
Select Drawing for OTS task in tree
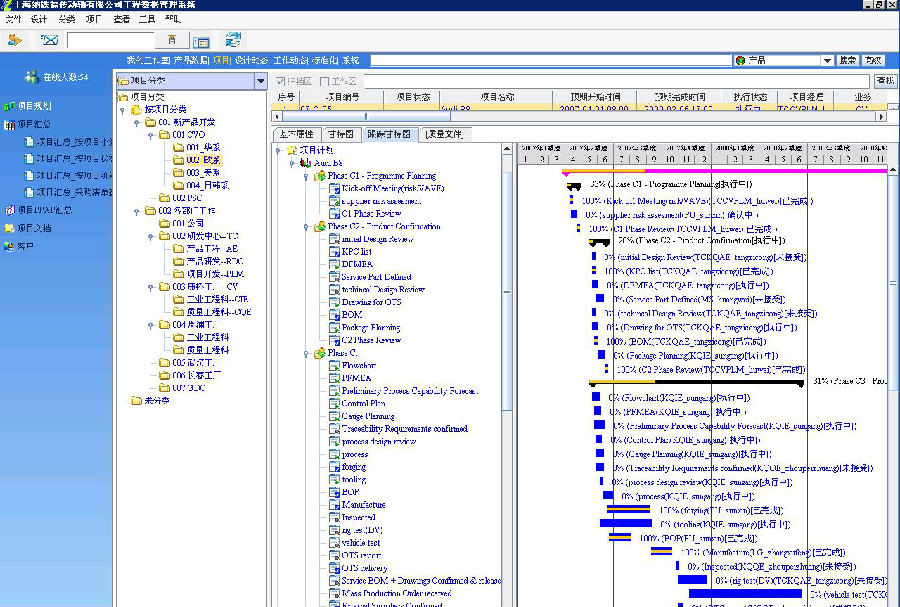click(371, 302)
